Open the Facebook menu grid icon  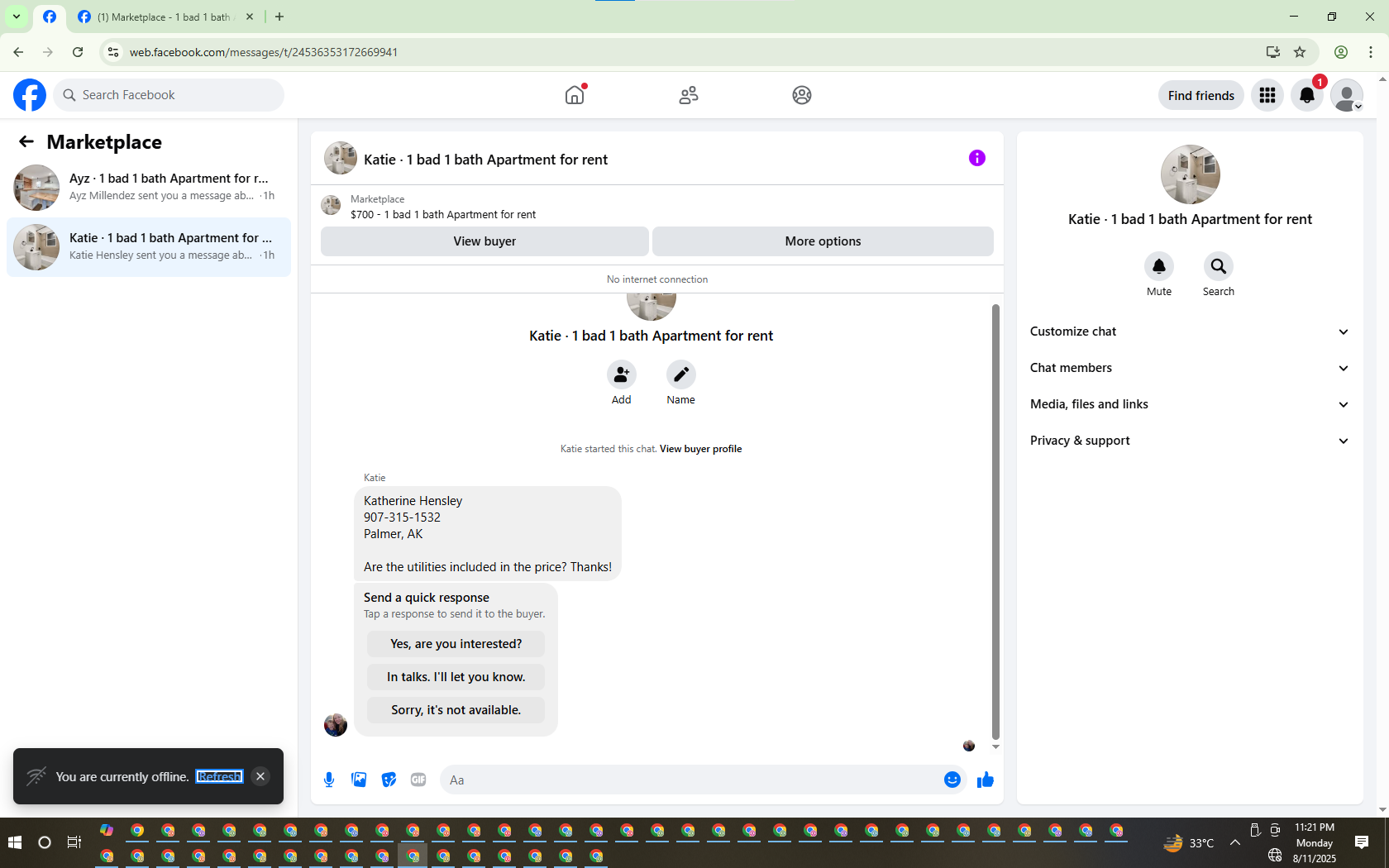coord(1267,95)
